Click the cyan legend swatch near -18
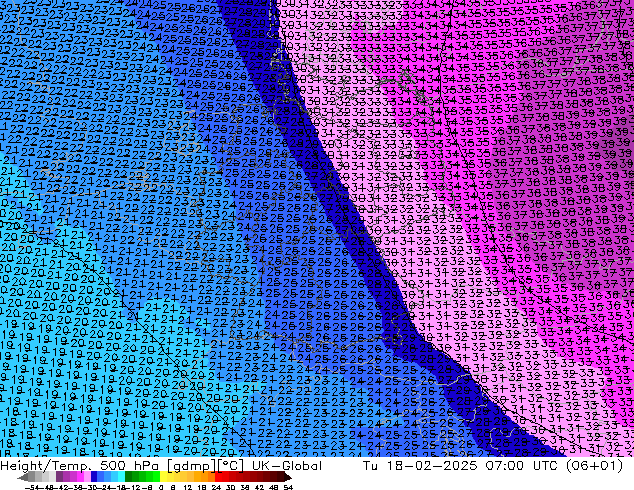Image resolution: width=634 pixels, height=490 pixels. pyautogui.click(x=122, y=477)
